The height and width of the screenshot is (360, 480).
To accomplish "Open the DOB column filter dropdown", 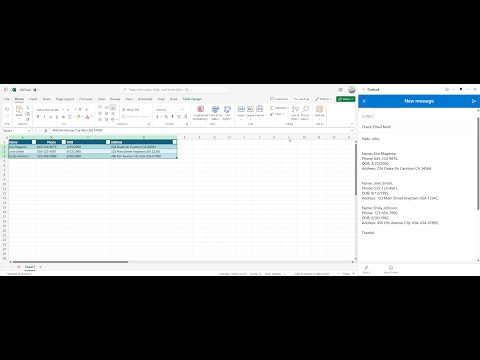I will coord(108,142).
